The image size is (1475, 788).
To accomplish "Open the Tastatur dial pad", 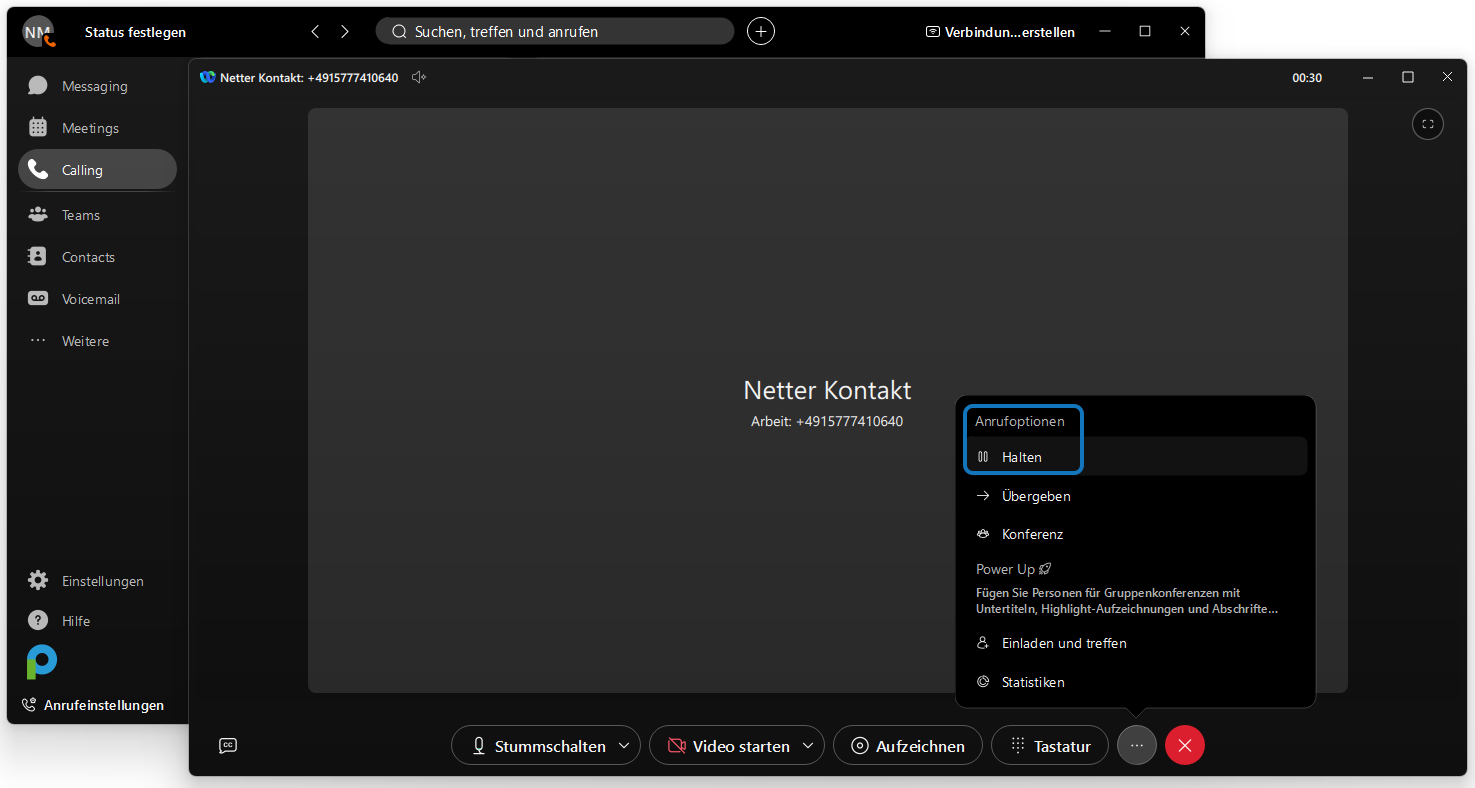I will point(1050,746).
